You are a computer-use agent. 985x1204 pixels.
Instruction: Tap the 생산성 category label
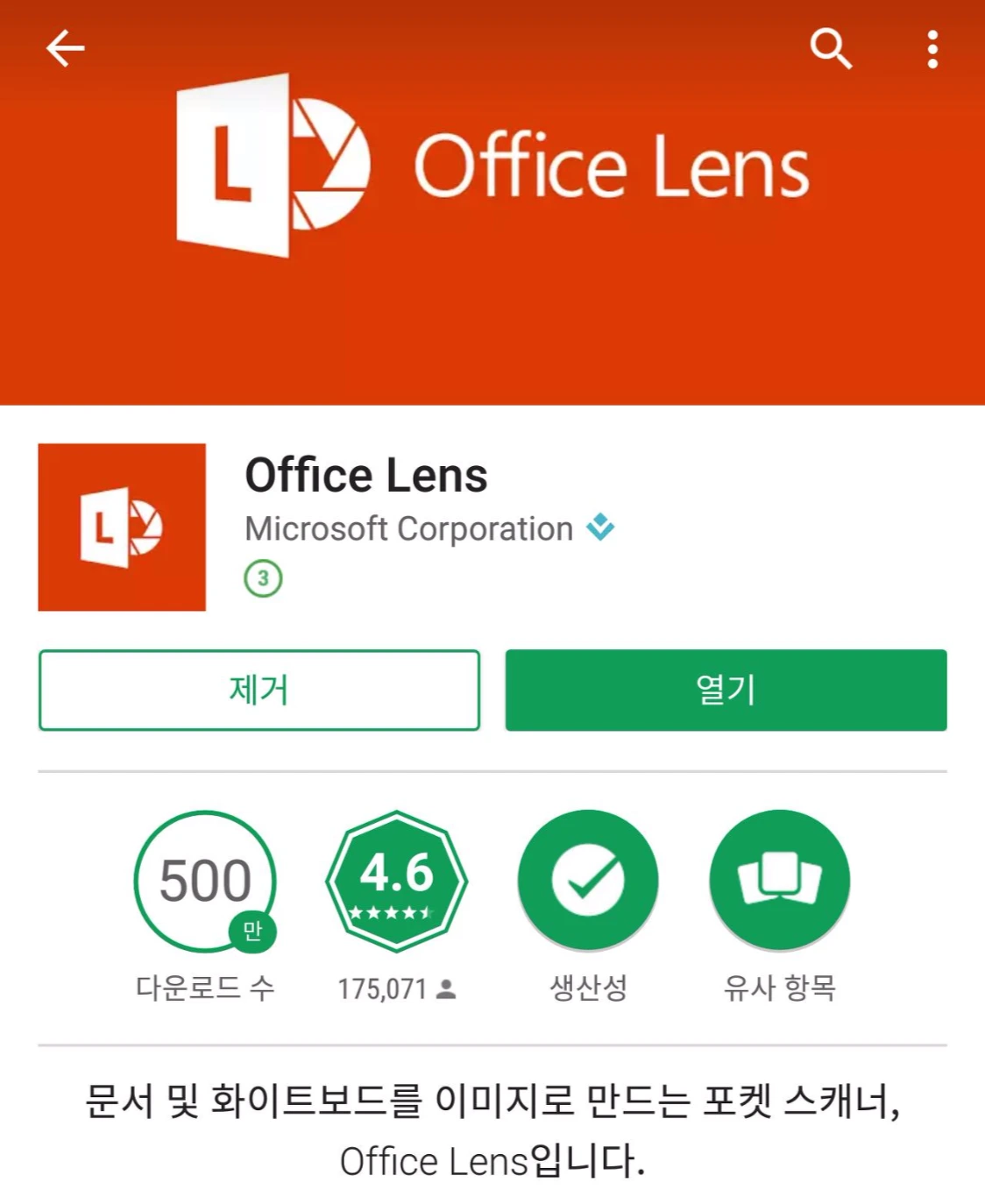tap(588, 988)
